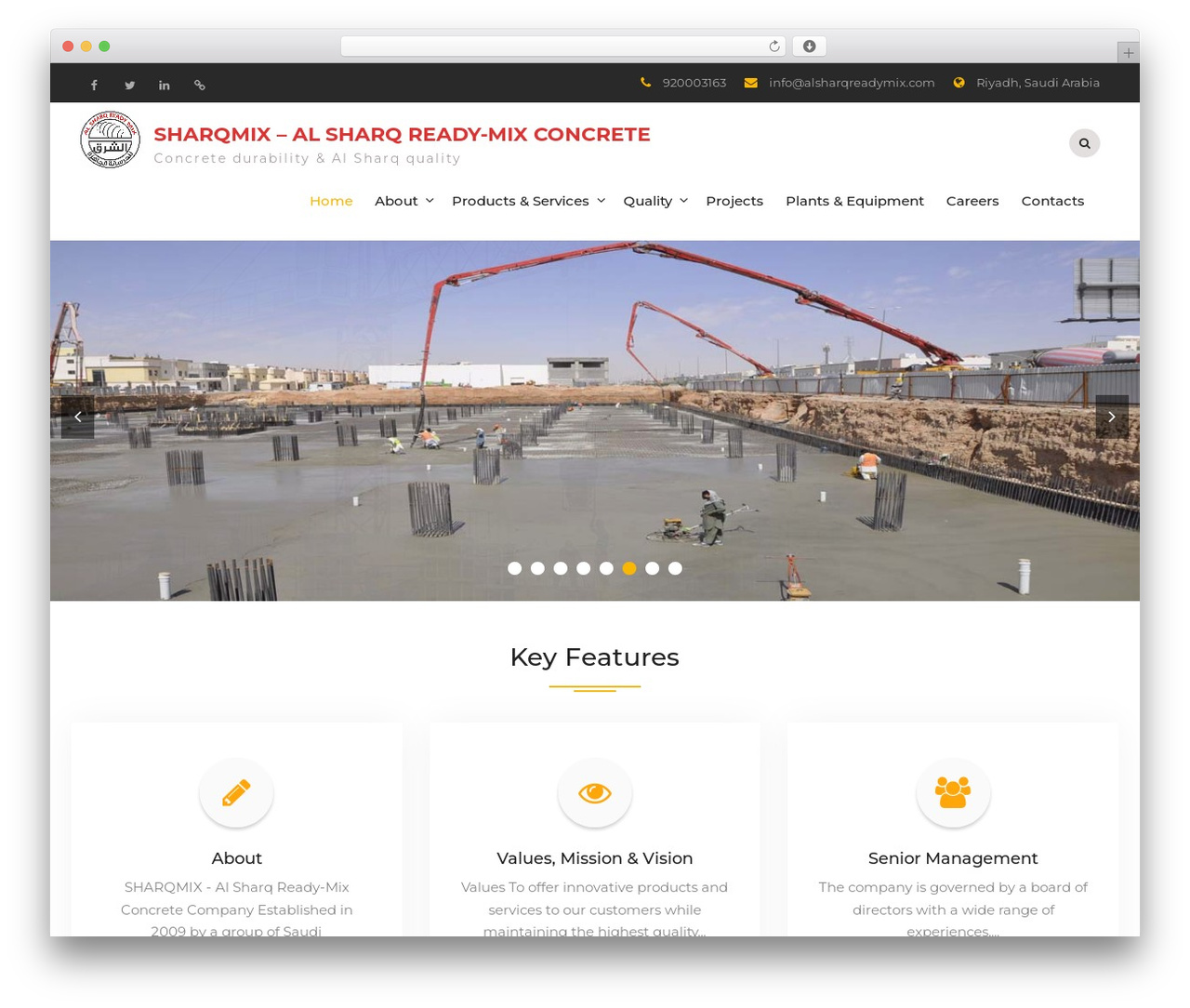Open the Facebook social icon
The width and height of the screenshot is (1190, 1008).
(x=94, y=85)
